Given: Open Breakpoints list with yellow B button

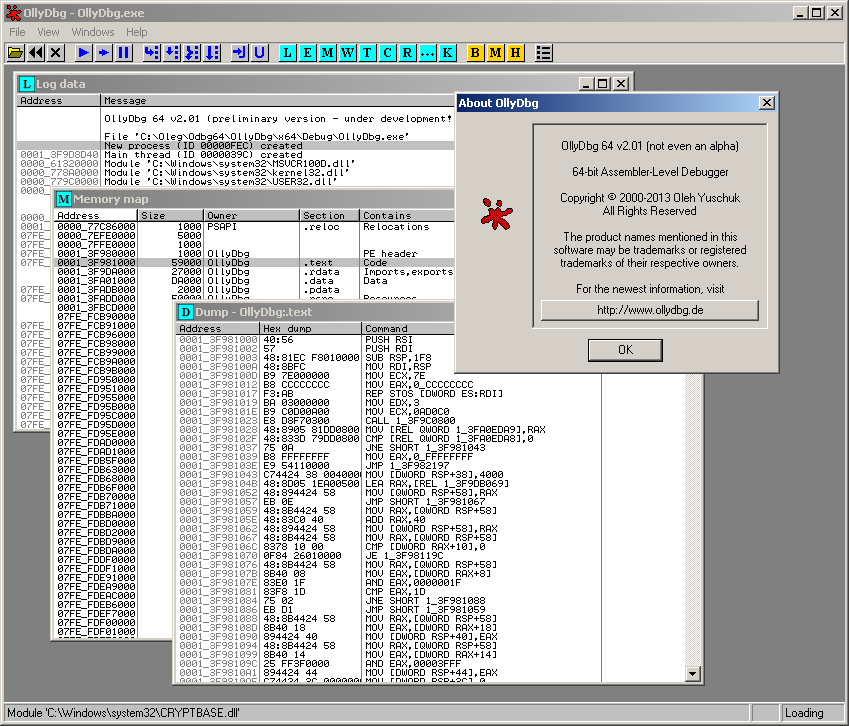Looking at the screenshot, I should coord(475,52).
